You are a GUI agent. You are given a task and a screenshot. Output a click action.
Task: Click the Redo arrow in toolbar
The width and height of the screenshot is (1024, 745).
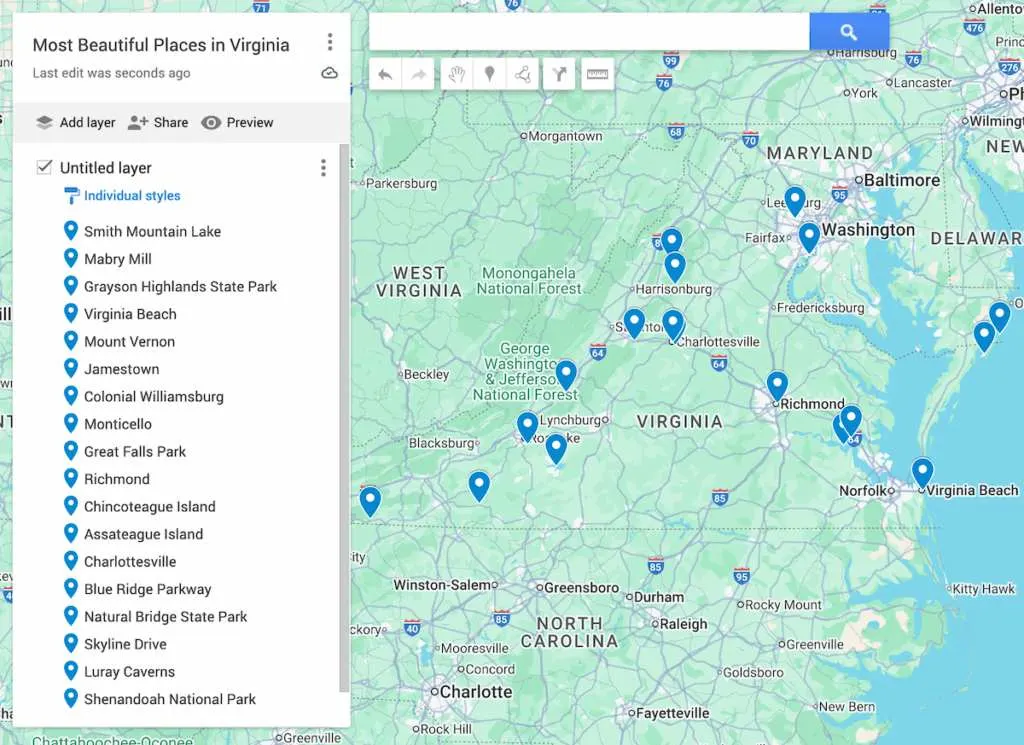pos(419,74)
